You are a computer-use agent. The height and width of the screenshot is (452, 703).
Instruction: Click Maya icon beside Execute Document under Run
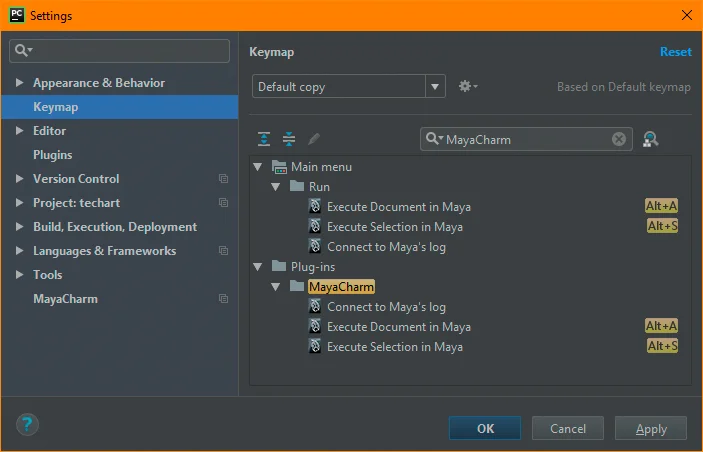(x=315, y=206)
